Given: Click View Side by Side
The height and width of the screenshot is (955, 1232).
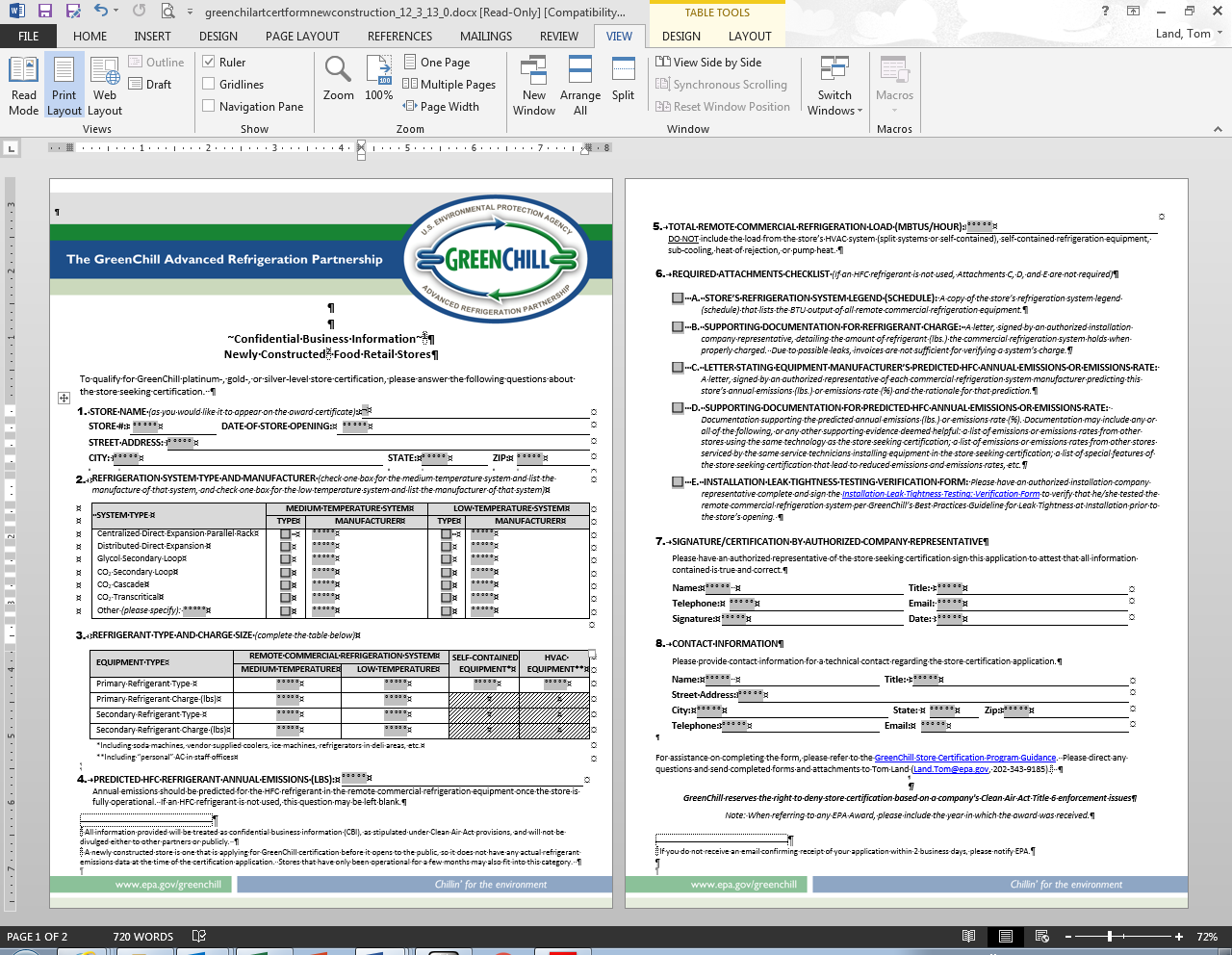Looking at the screenshot, I should click(x=708, y=62).
